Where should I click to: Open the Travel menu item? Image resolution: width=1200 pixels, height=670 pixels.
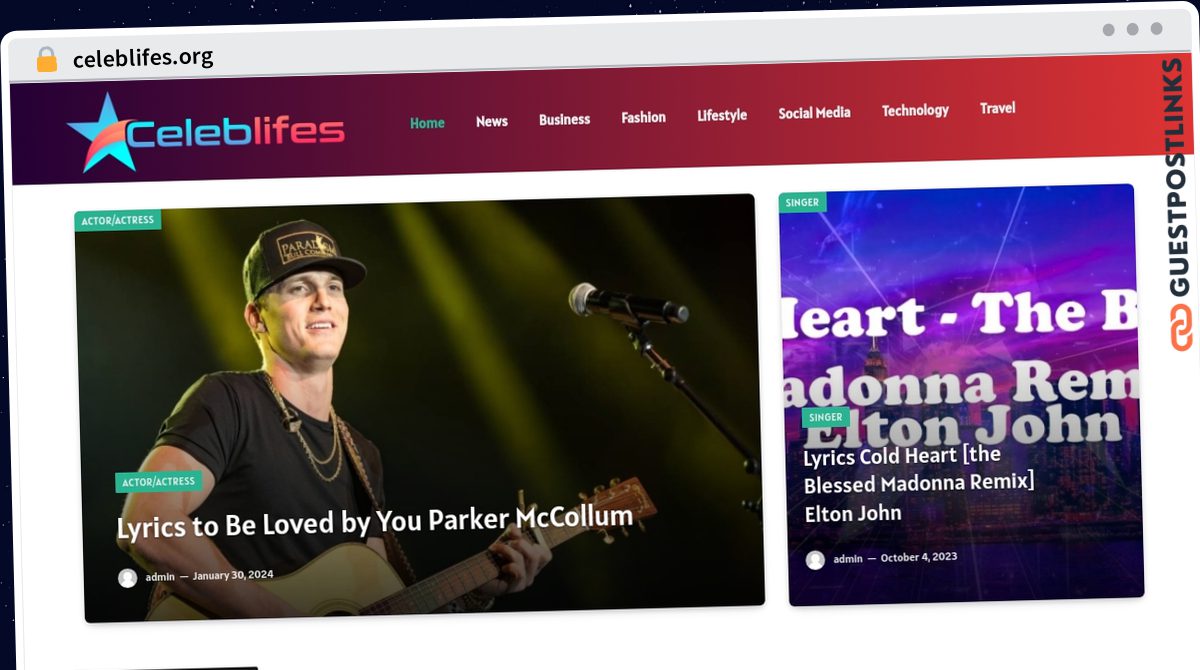click(997, 108)
